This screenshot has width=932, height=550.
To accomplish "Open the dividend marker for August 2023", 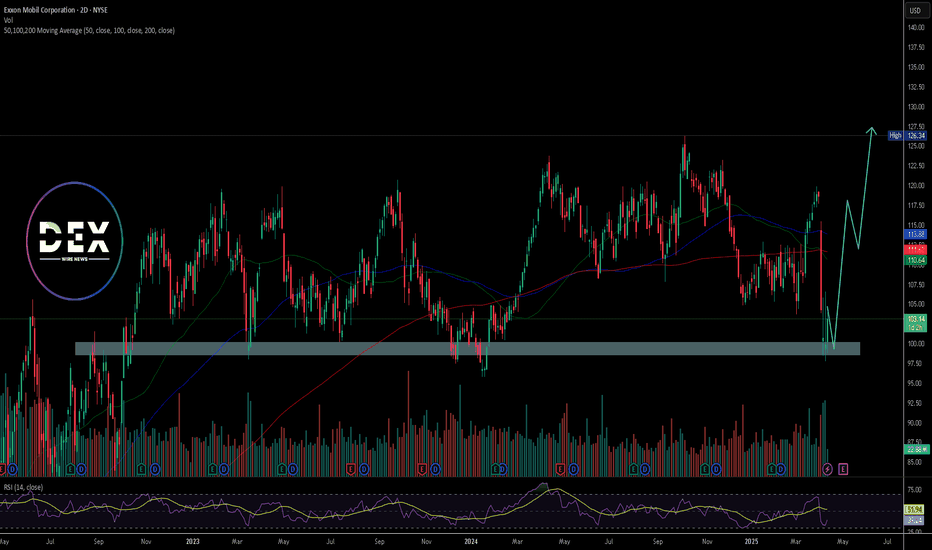I will [x=364, y=469].
